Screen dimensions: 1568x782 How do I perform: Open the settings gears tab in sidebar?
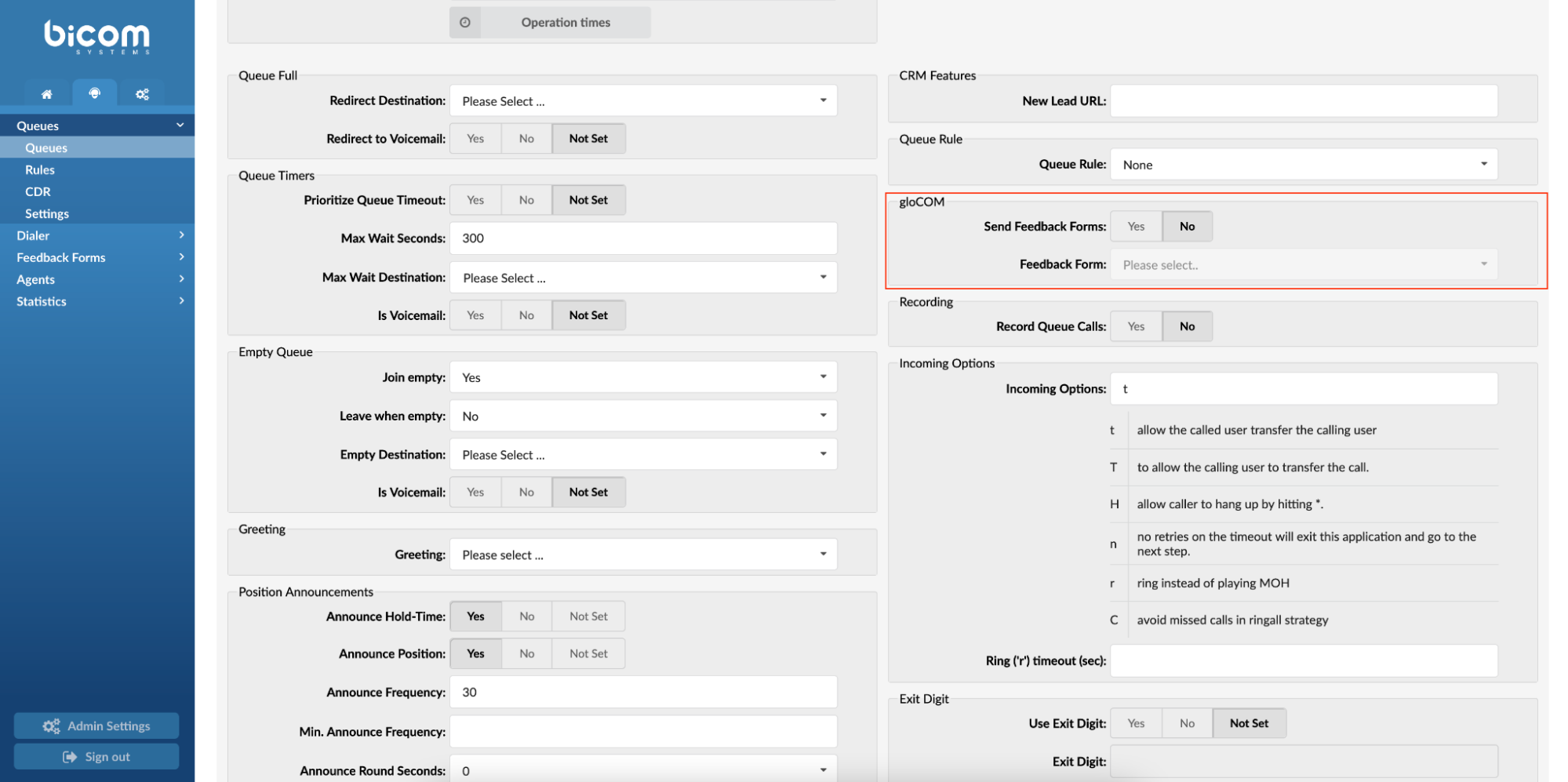(142, 94)
